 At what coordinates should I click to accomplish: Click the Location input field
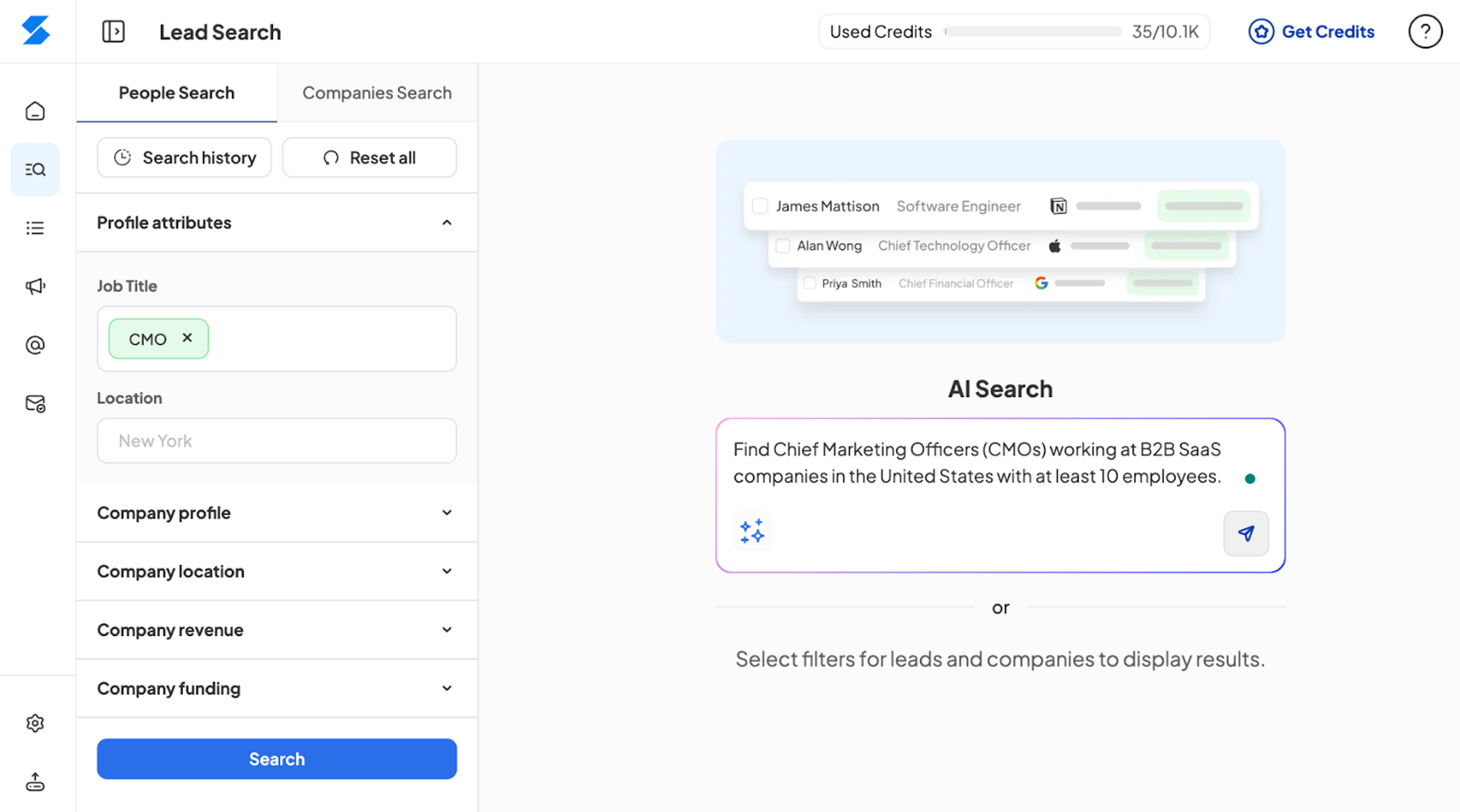276,441
